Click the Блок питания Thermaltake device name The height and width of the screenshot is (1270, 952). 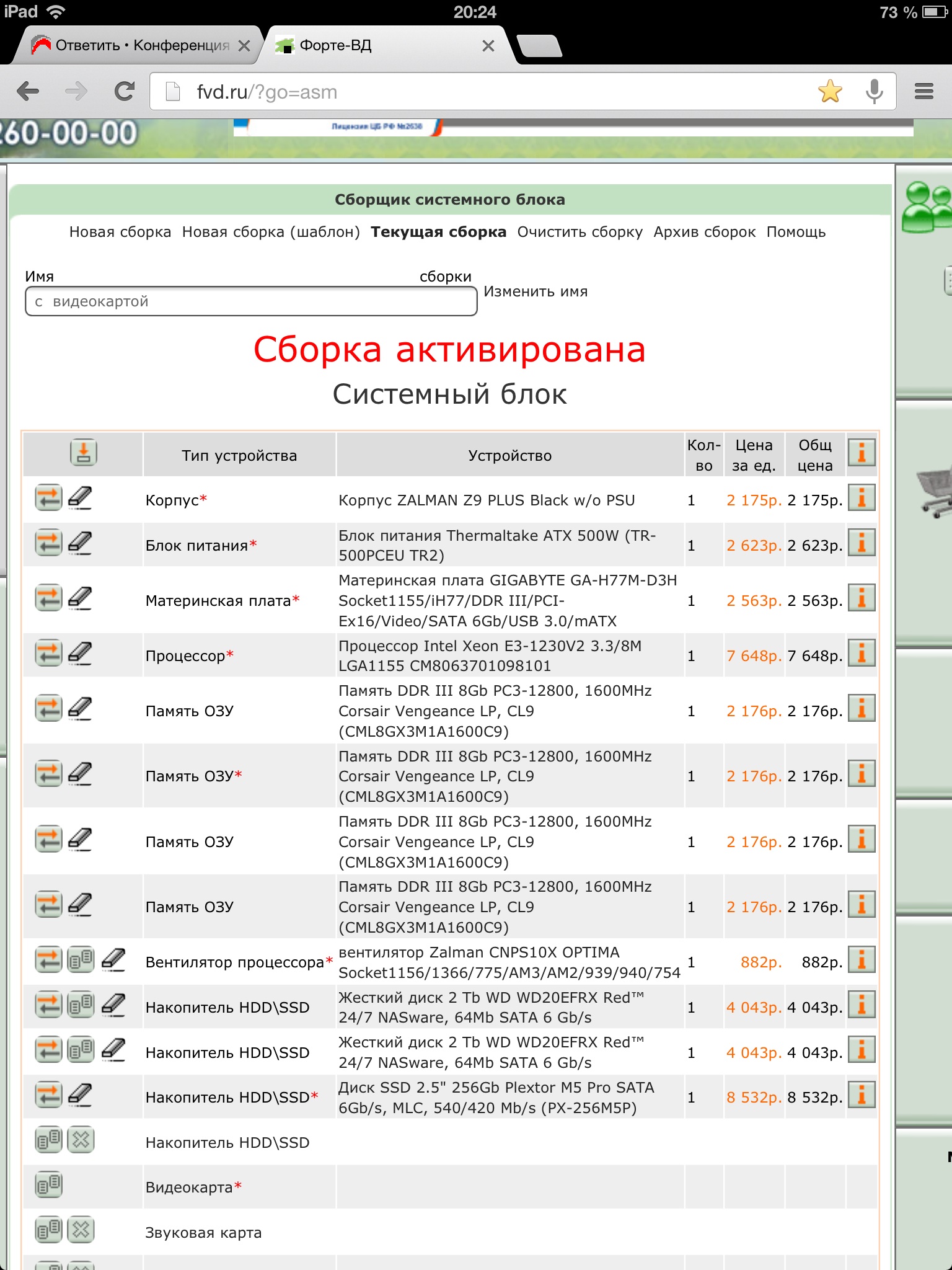pyautogui.click(x=497, y=546)
